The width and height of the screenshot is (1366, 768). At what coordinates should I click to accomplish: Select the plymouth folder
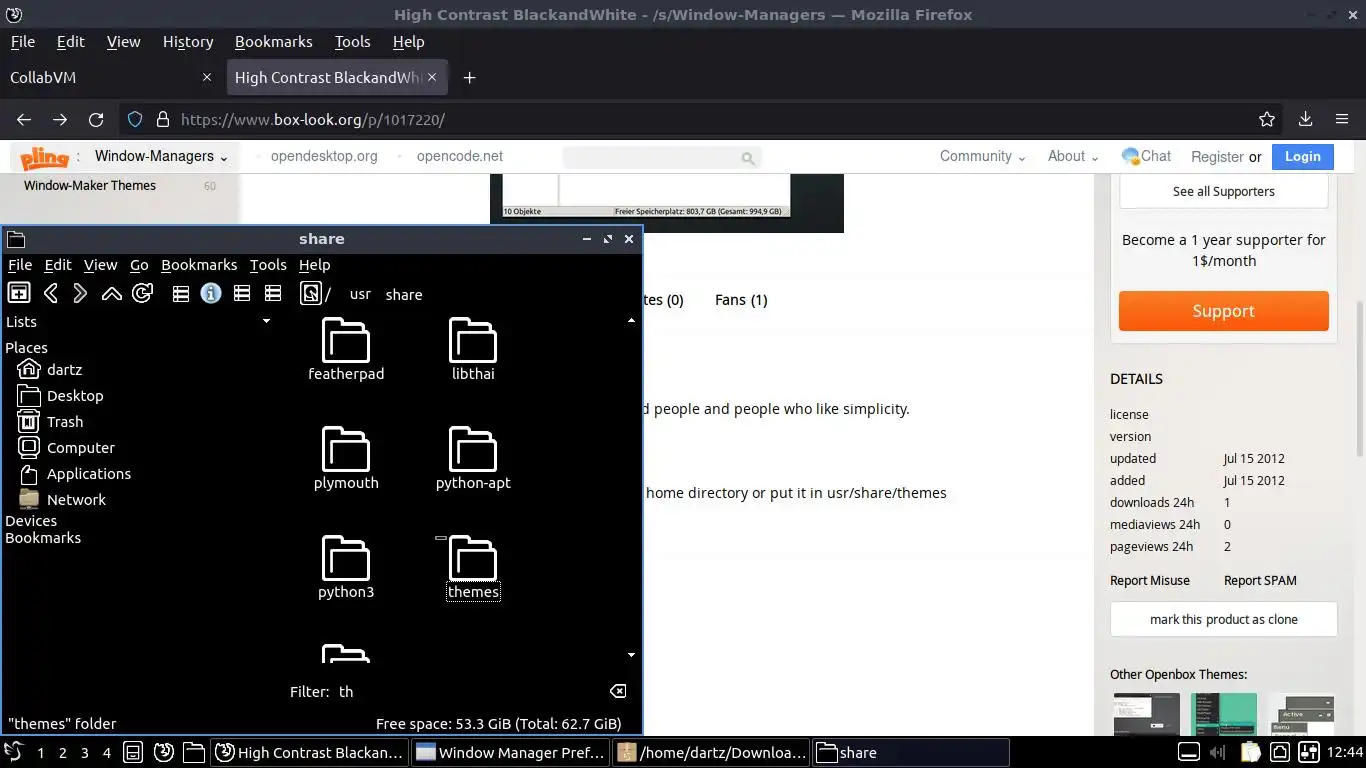(346, 459)
